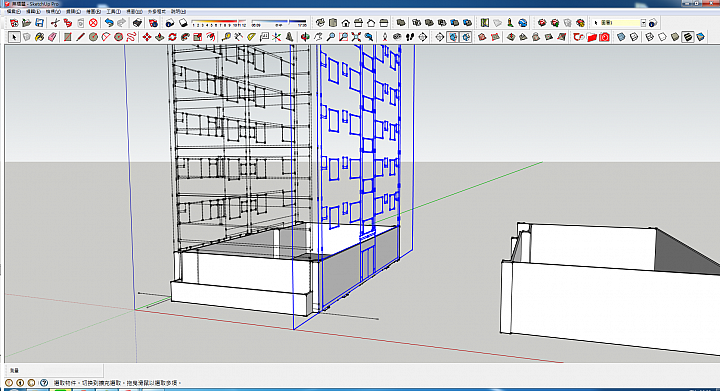This screenshot has width=720, height=391.
Task: Choose the Follow Me tool
Action: [186, 37]
